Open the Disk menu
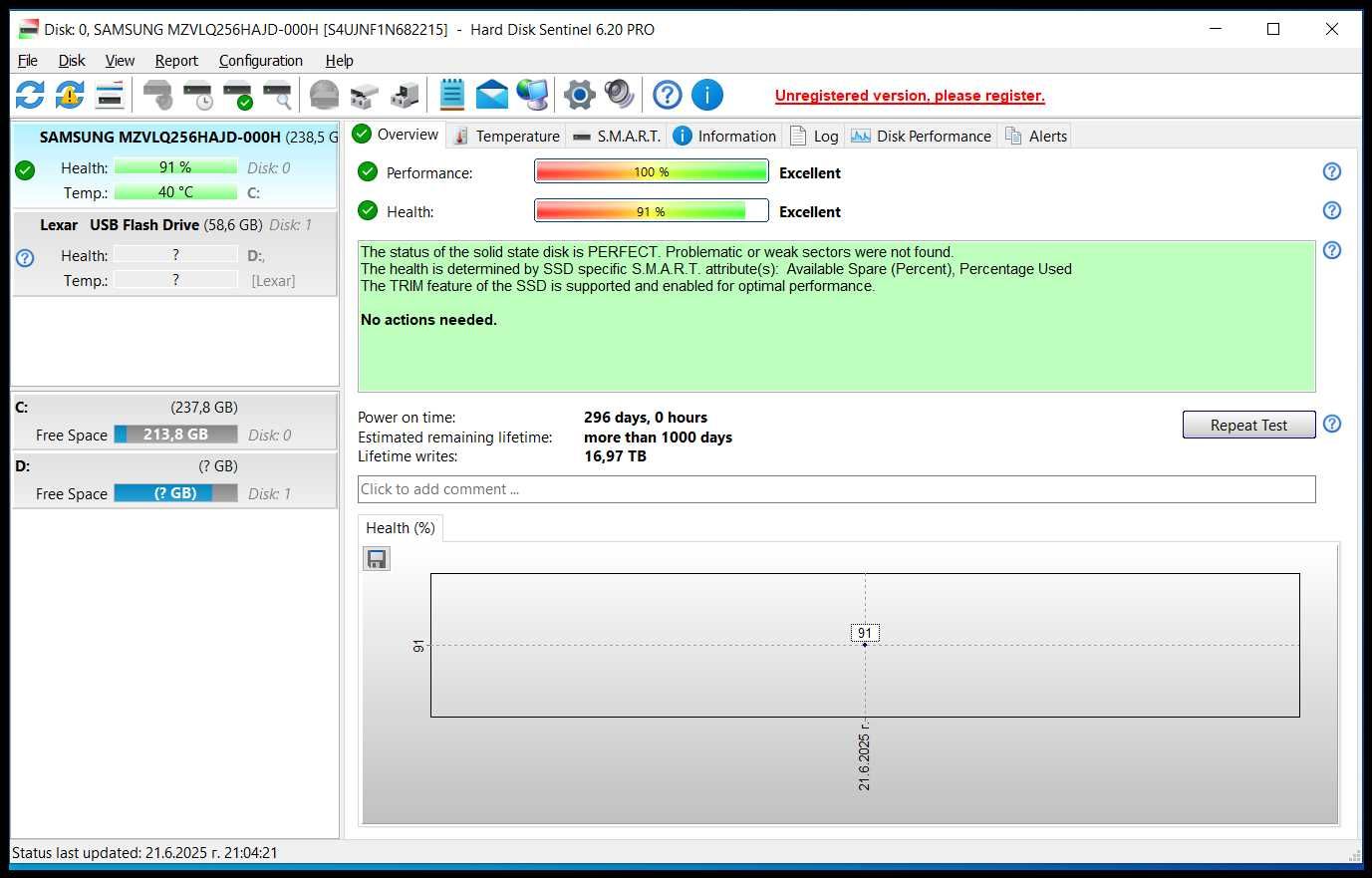The width and height of the screenshot is (1372, 878). pos(72,61)
